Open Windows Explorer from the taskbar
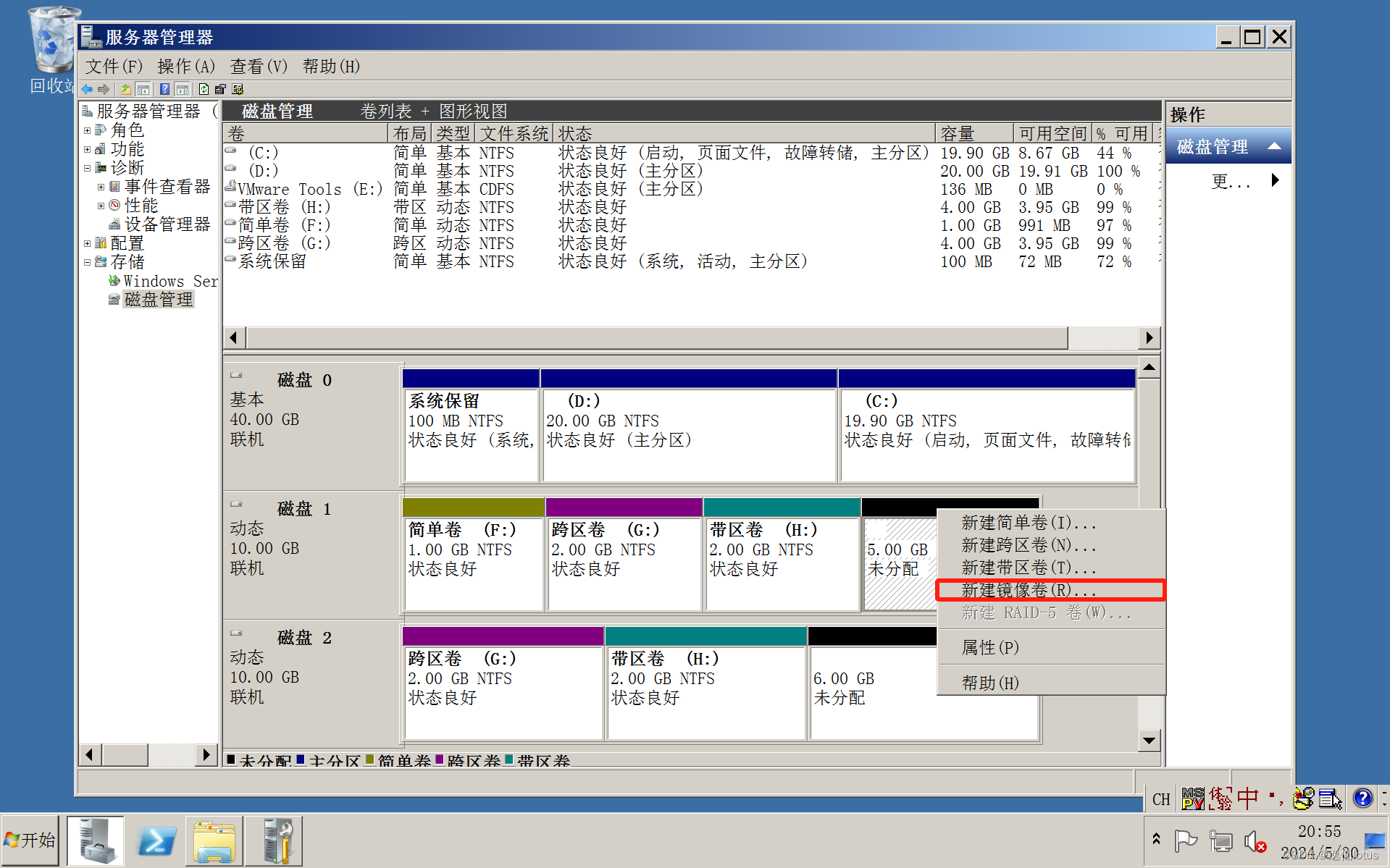Screen dimensions: 1390x868 (214, 840)
